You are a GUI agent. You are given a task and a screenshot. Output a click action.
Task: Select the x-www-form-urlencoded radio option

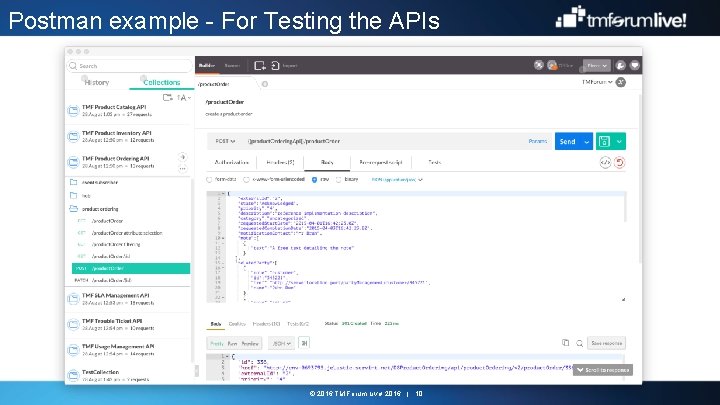(247, 180)
